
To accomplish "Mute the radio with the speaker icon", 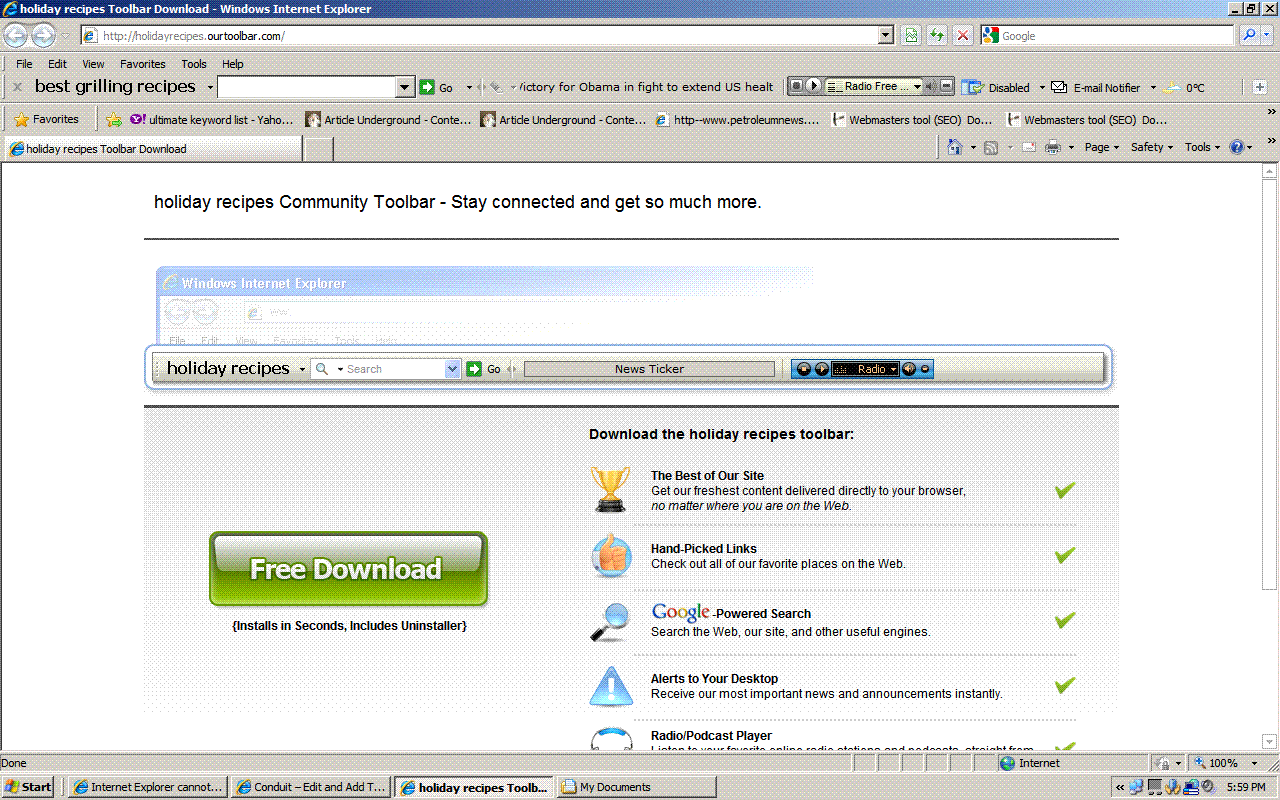I will [930, 86].
